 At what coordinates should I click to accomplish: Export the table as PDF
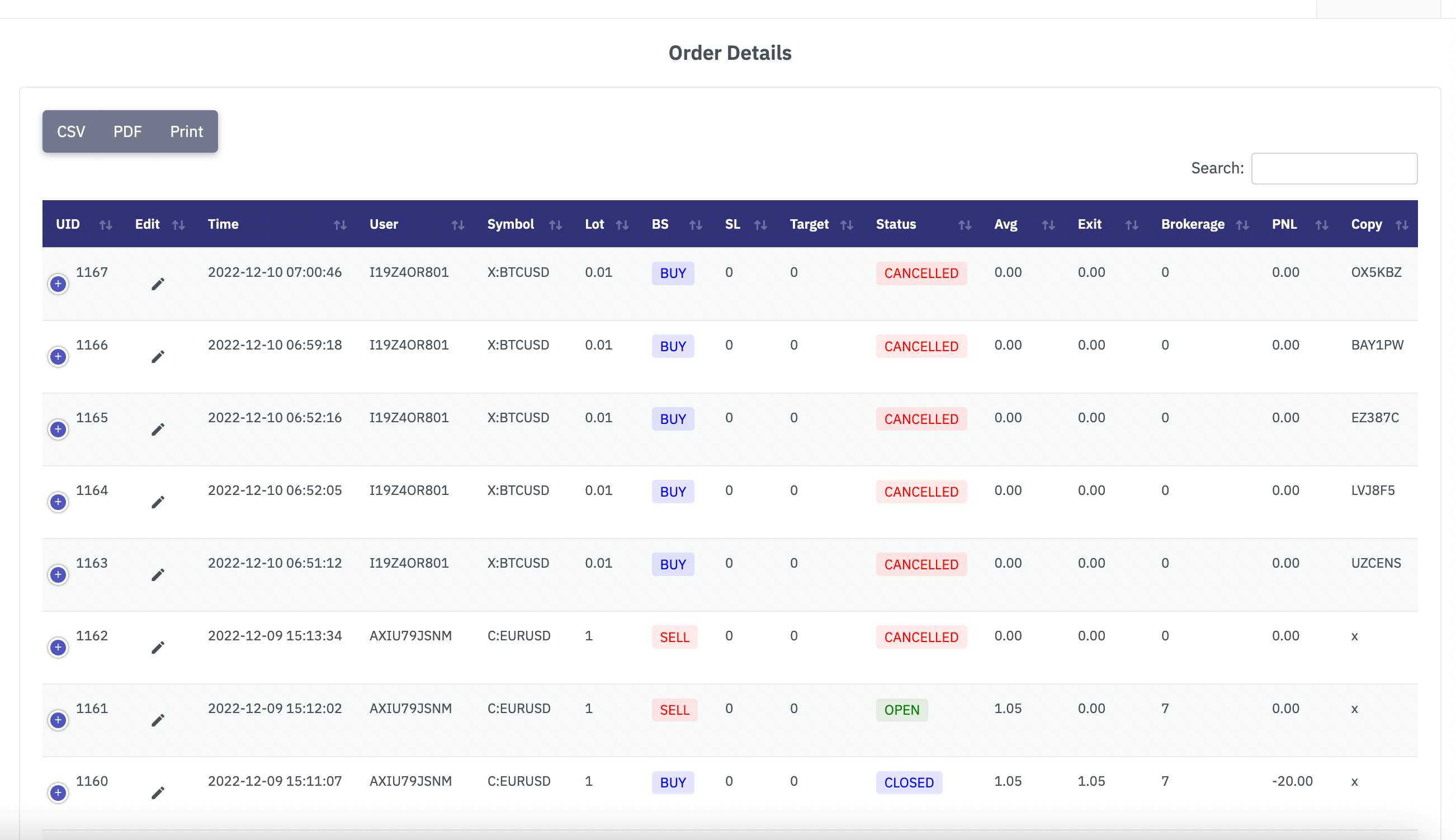(127, 131)
